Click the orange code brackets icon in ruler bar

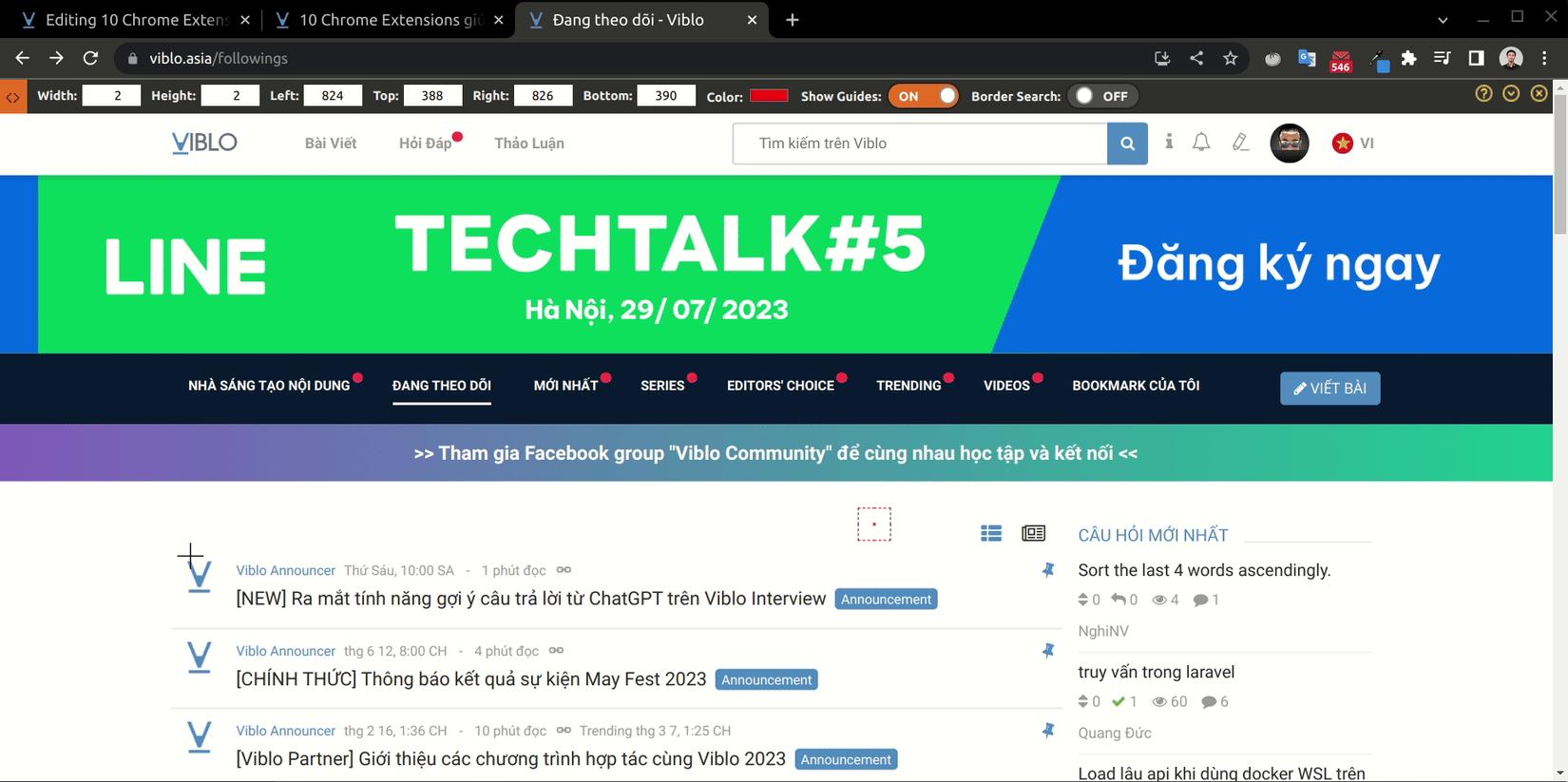point(13,97)
